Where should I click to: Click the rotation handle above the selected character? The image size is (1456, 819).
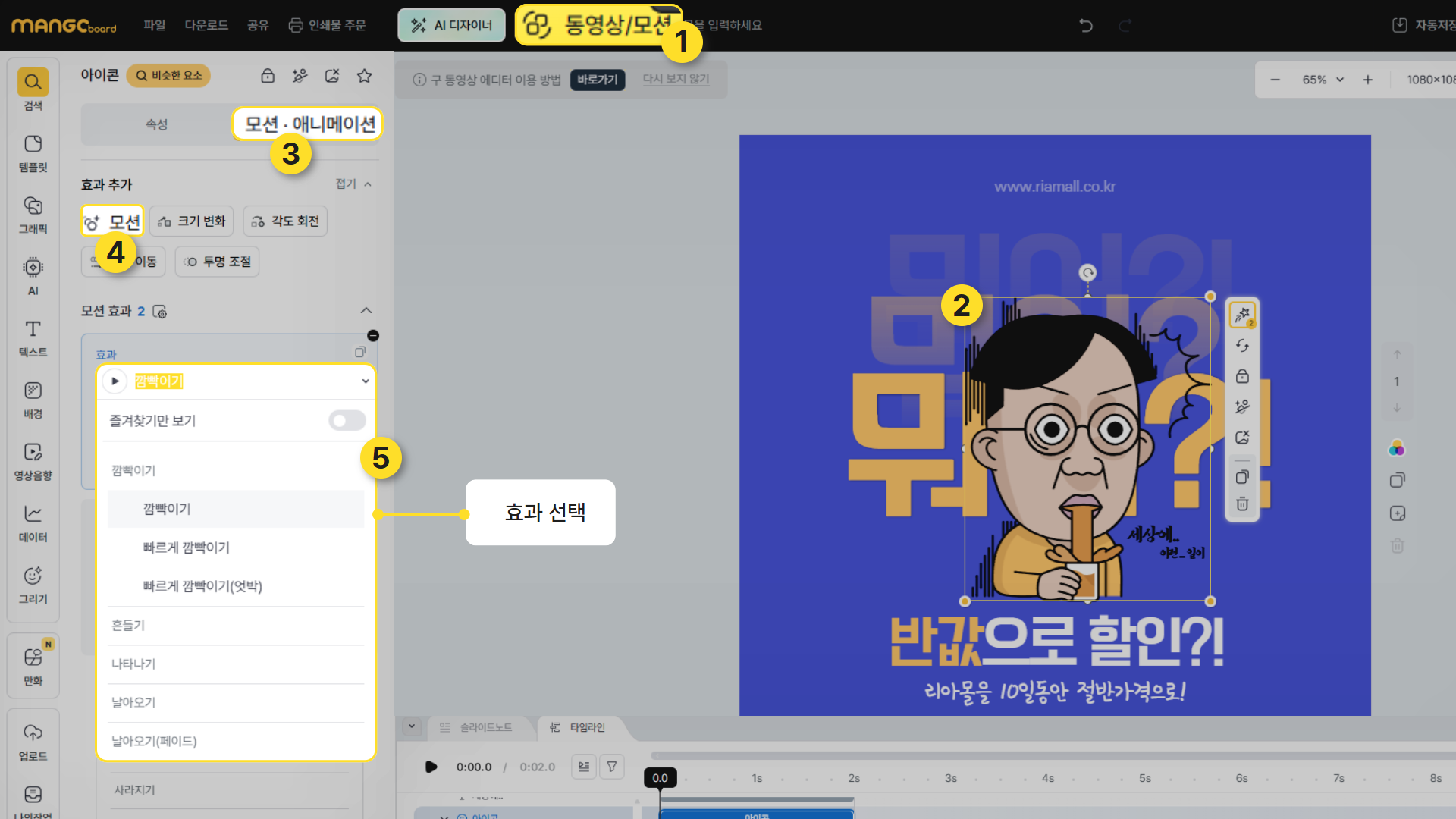point(1087,273)
